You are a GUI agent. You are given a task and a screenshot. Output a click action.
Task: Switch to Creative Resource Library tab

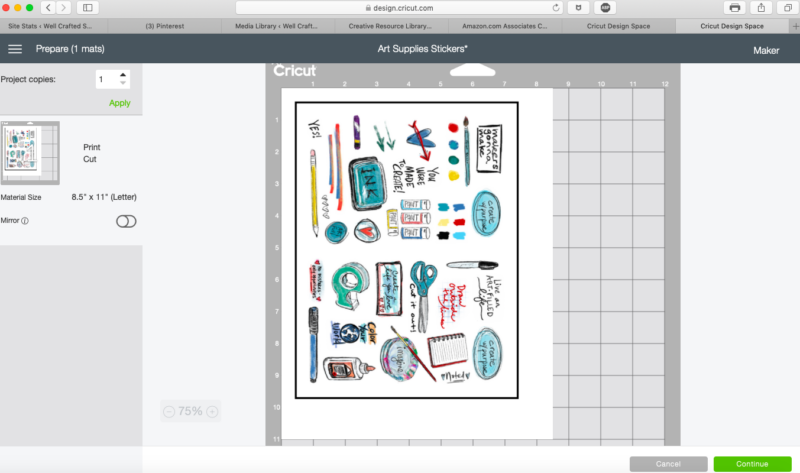point(390,26)
